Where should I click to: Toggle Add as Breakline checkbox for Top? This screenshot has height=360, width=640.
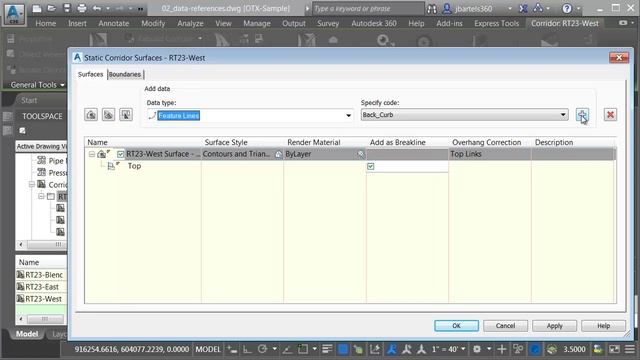pyautogui.click(x=371, y=166)
